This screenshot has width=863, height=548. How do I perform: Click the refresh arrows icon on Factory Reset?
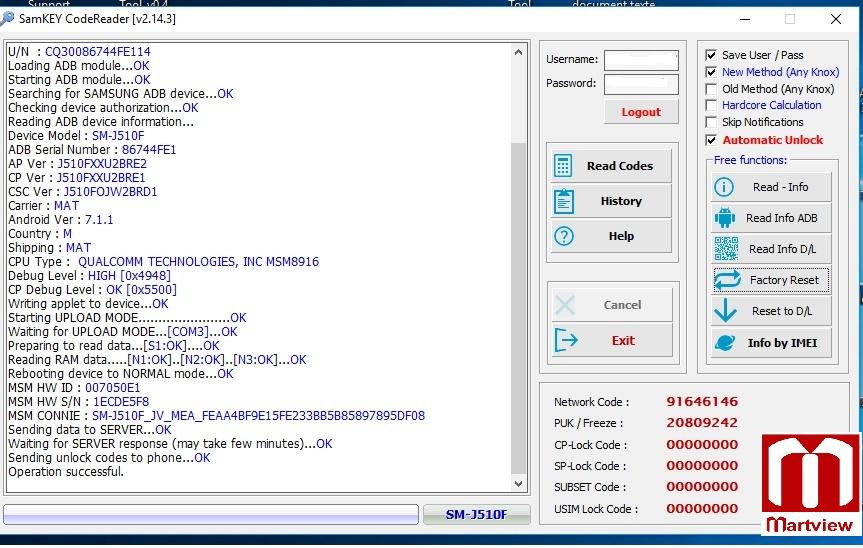[x=728, y=280]
